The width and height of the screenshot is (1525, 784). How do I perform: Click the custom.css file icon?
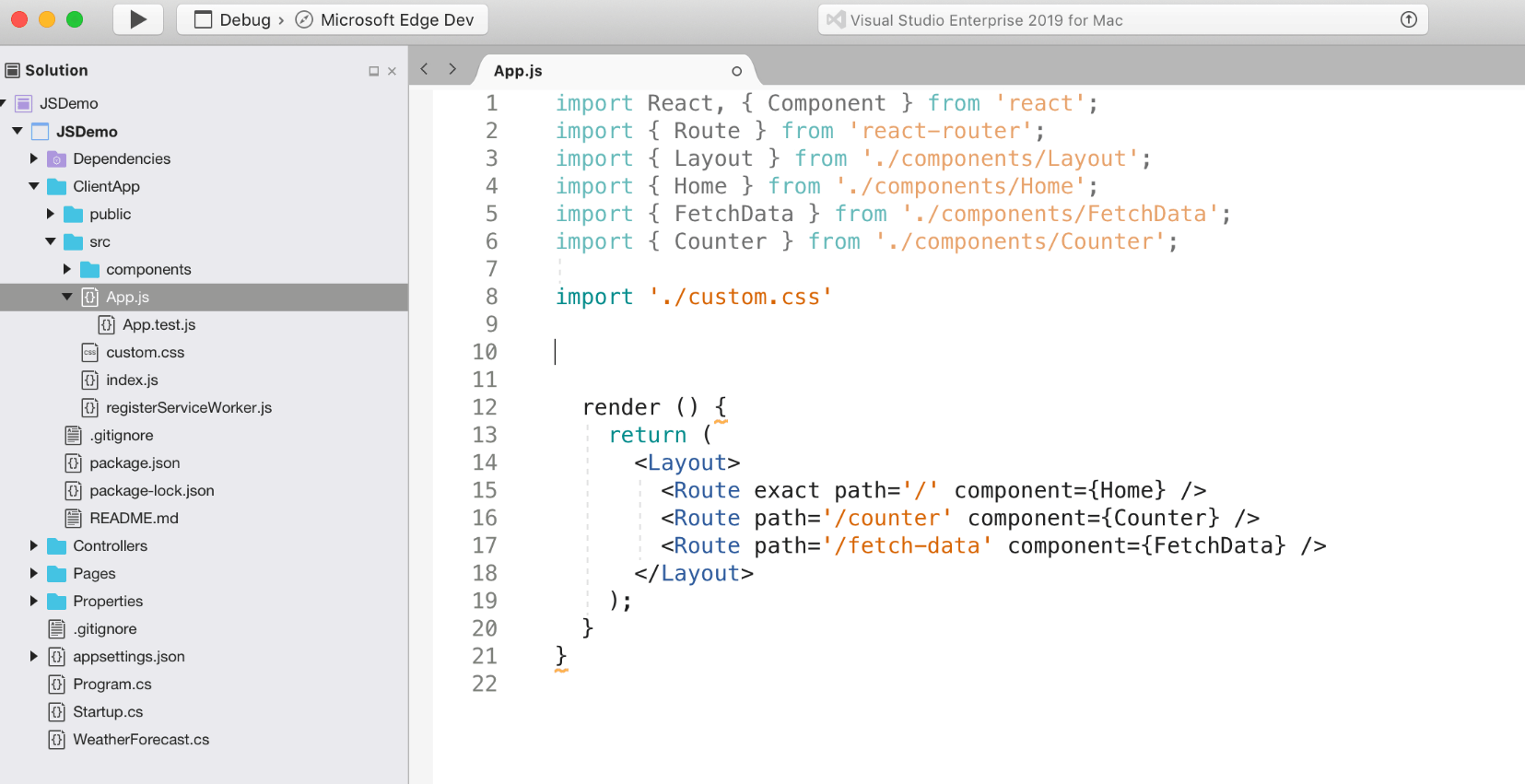point(89,352)
